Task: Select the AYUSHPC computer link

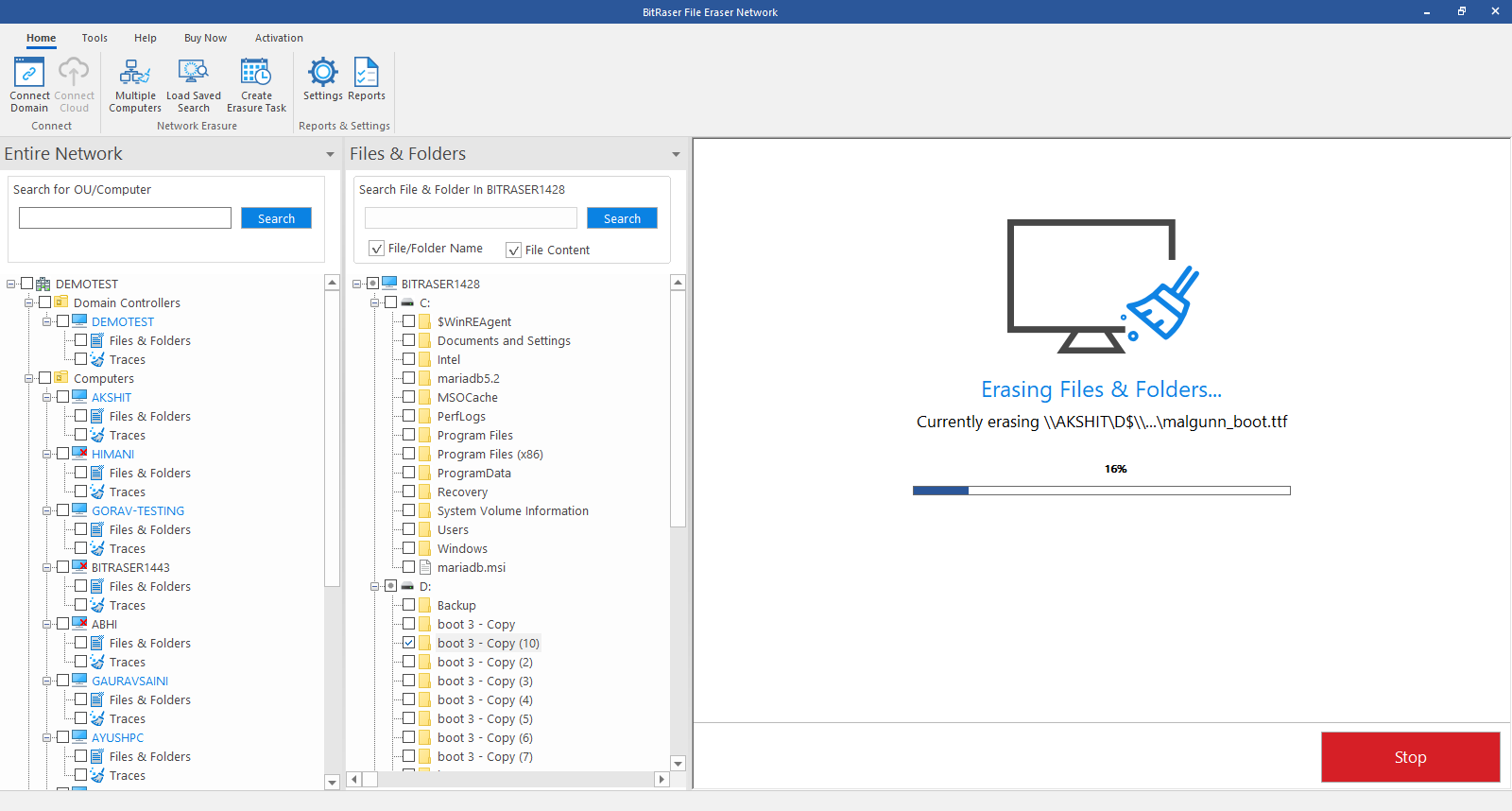Action: (x=118, y=737)
